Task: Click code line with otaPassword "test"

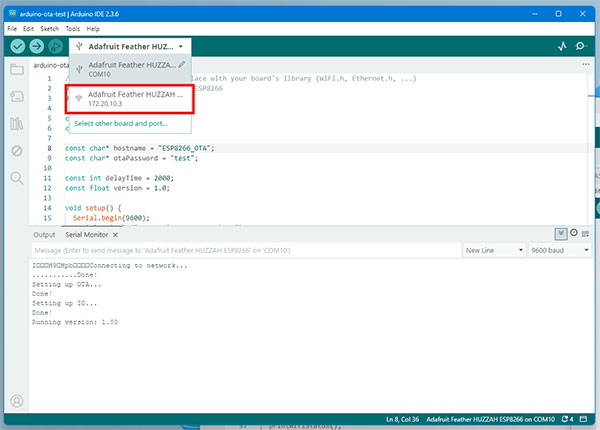Action: (132, 158)
